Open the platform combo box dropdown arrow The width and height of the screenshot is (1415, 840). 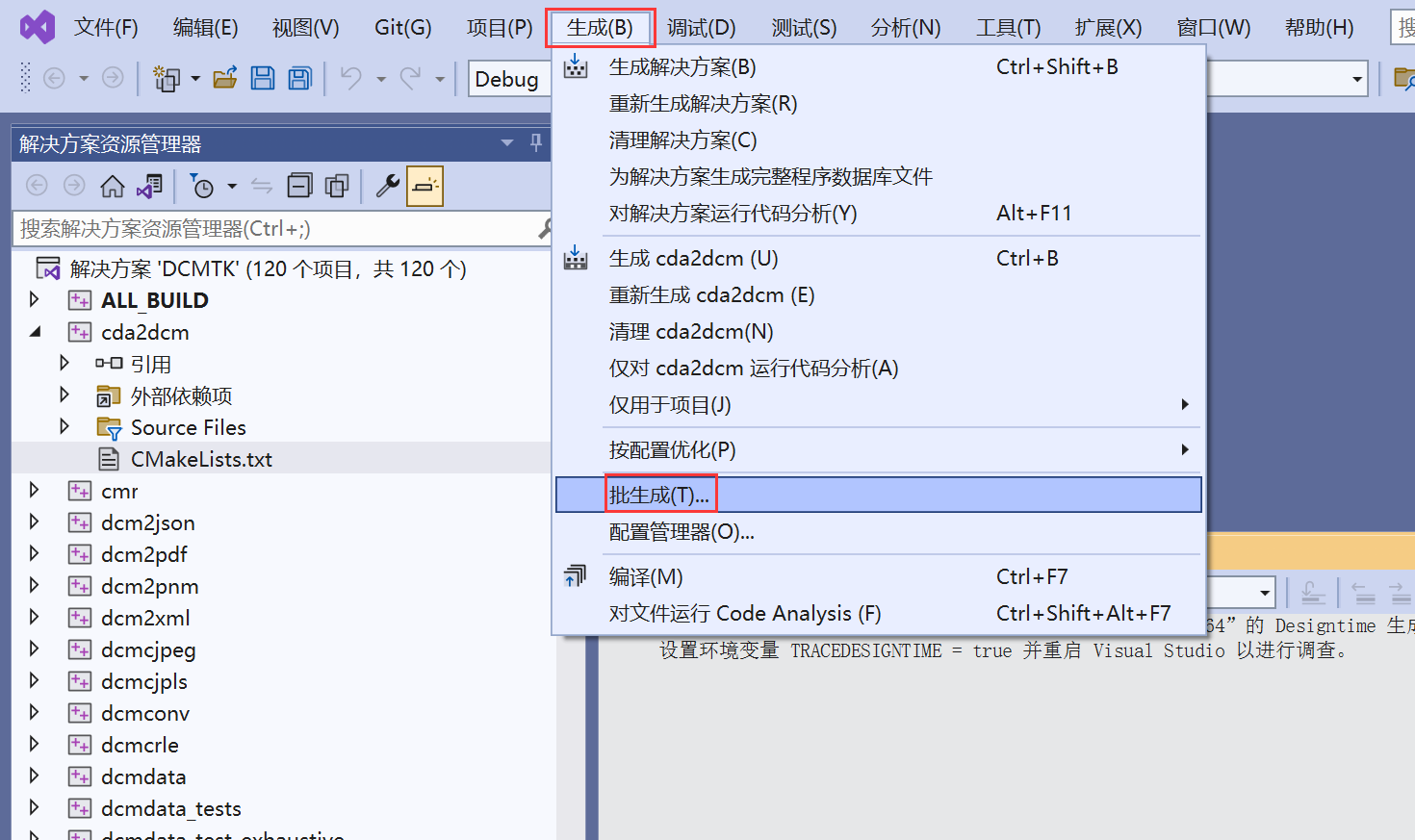1357,79
